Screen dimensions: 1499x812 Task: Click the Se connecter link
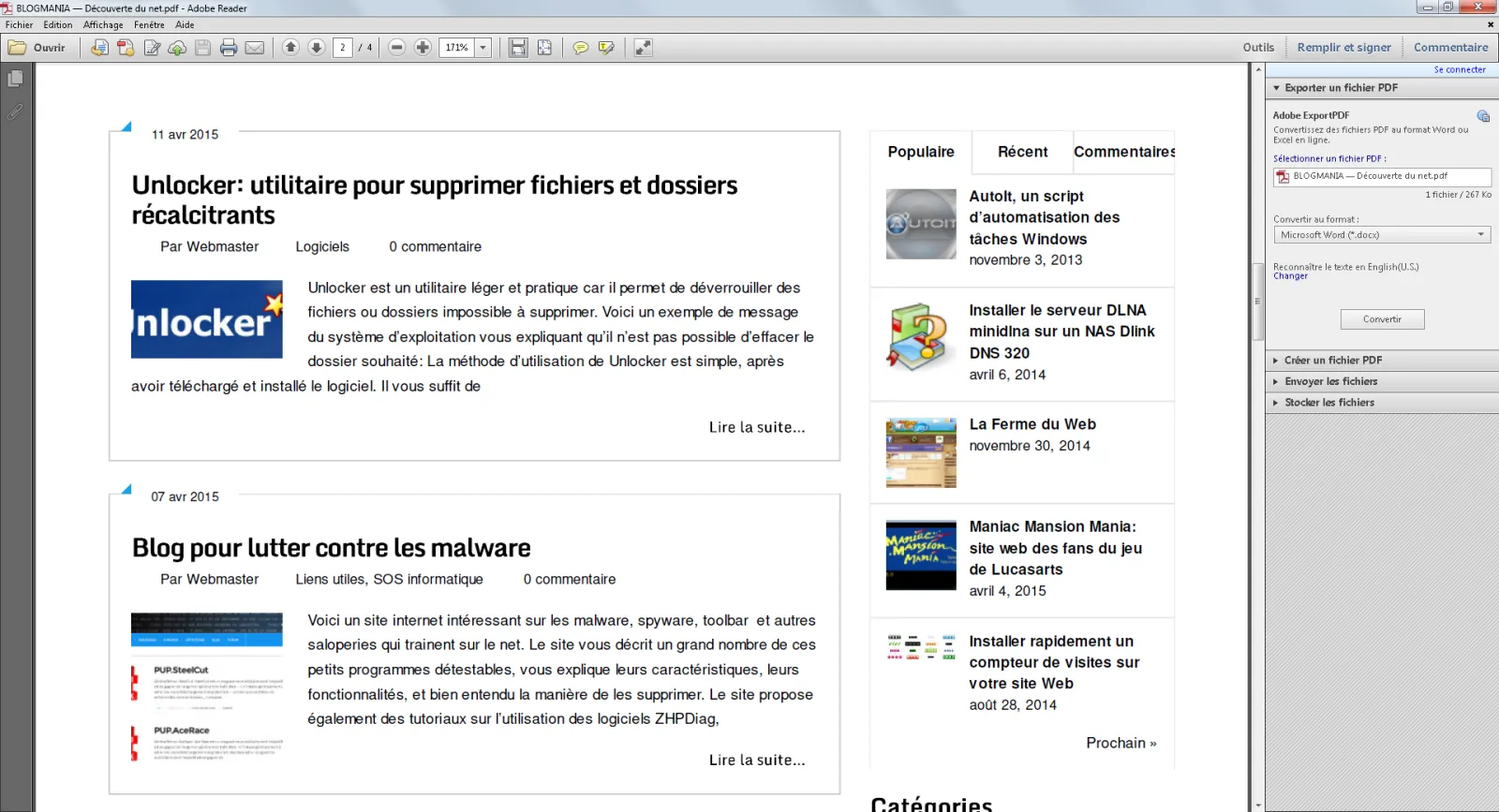click(1460, 70)
